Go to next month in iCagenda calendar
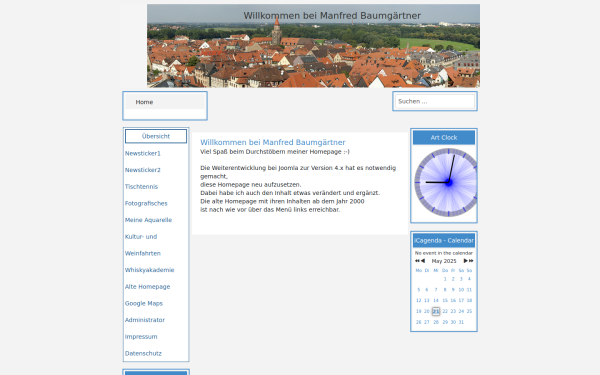The width and height of the screenshot is (600, 375). point(465,261)
